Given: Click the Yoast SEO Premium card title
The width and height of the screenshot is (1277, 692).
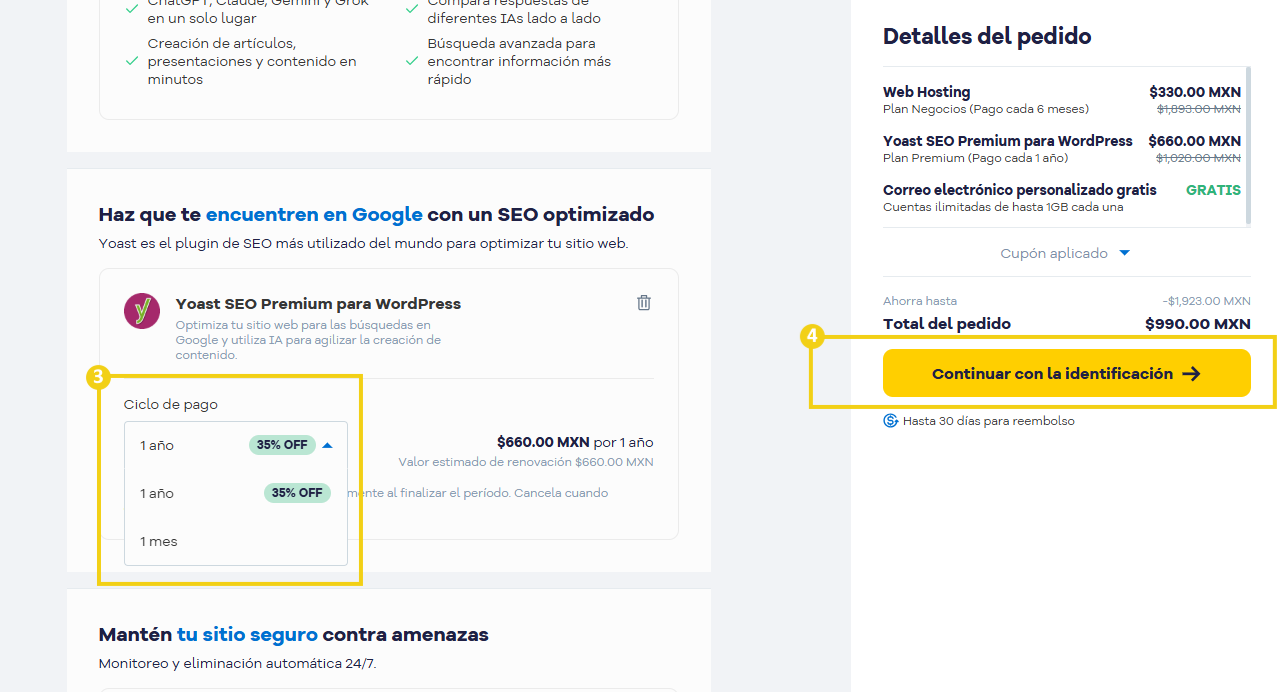Looking at the screenshot, I should coord(318,303).
